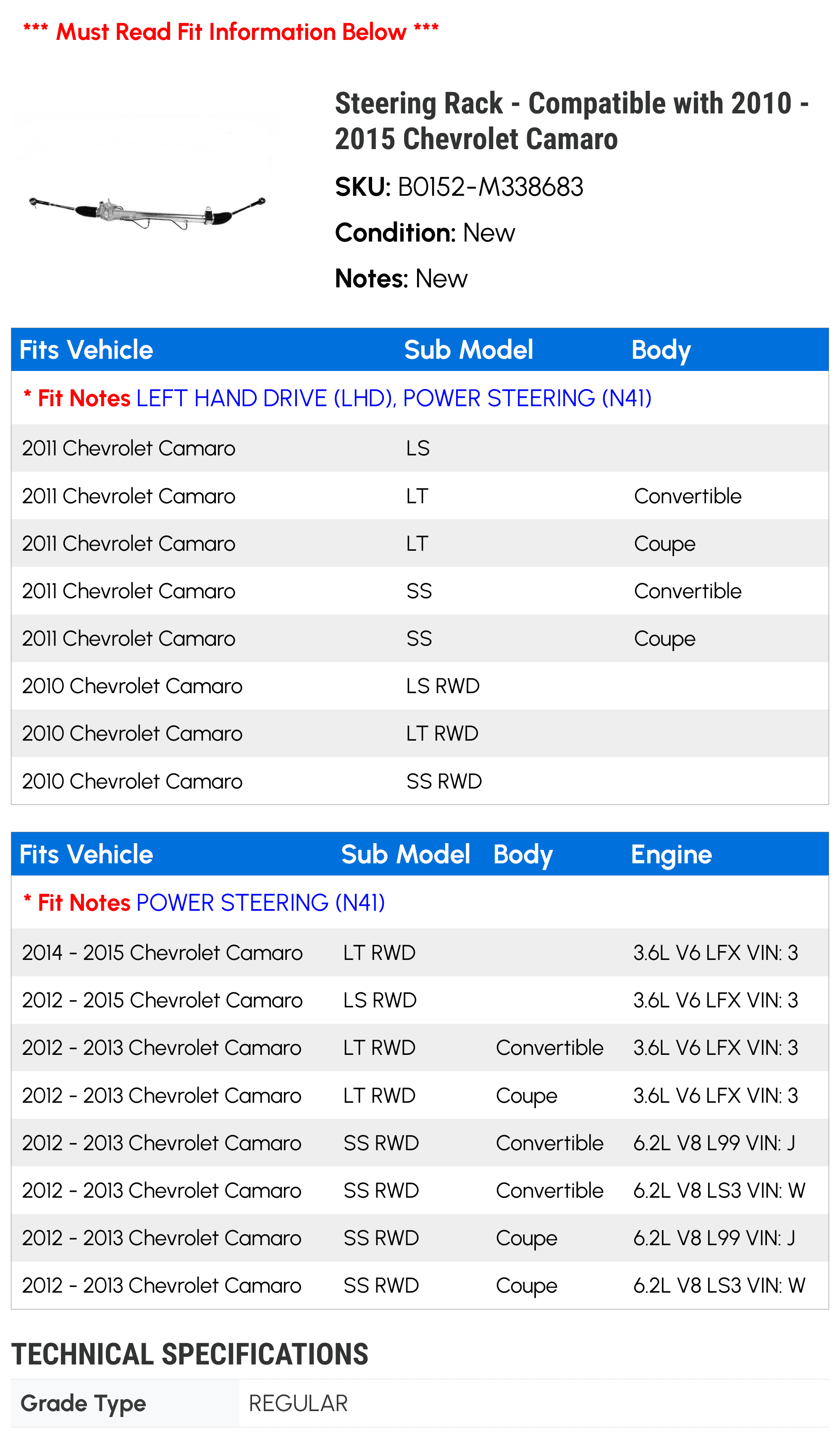Click the REGULAR grade type value

[298, 1403]
